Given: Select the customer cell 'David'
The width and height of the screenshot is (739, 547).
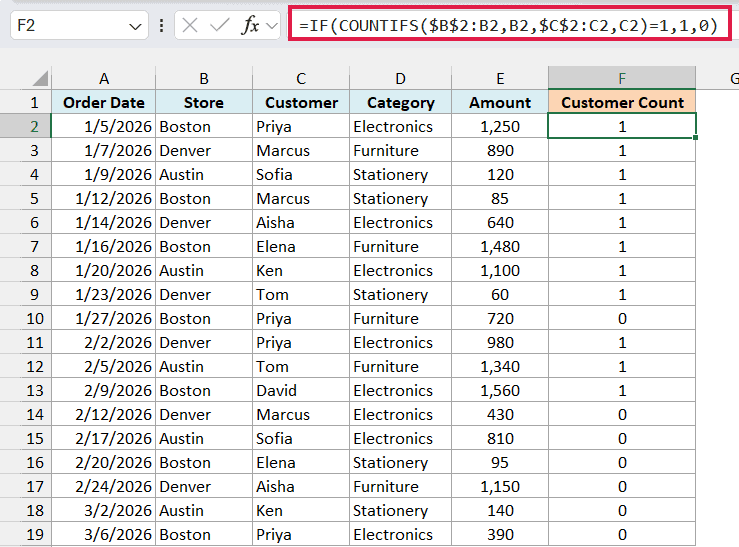Looking at the screenshot, I should (x=301, y=391).
